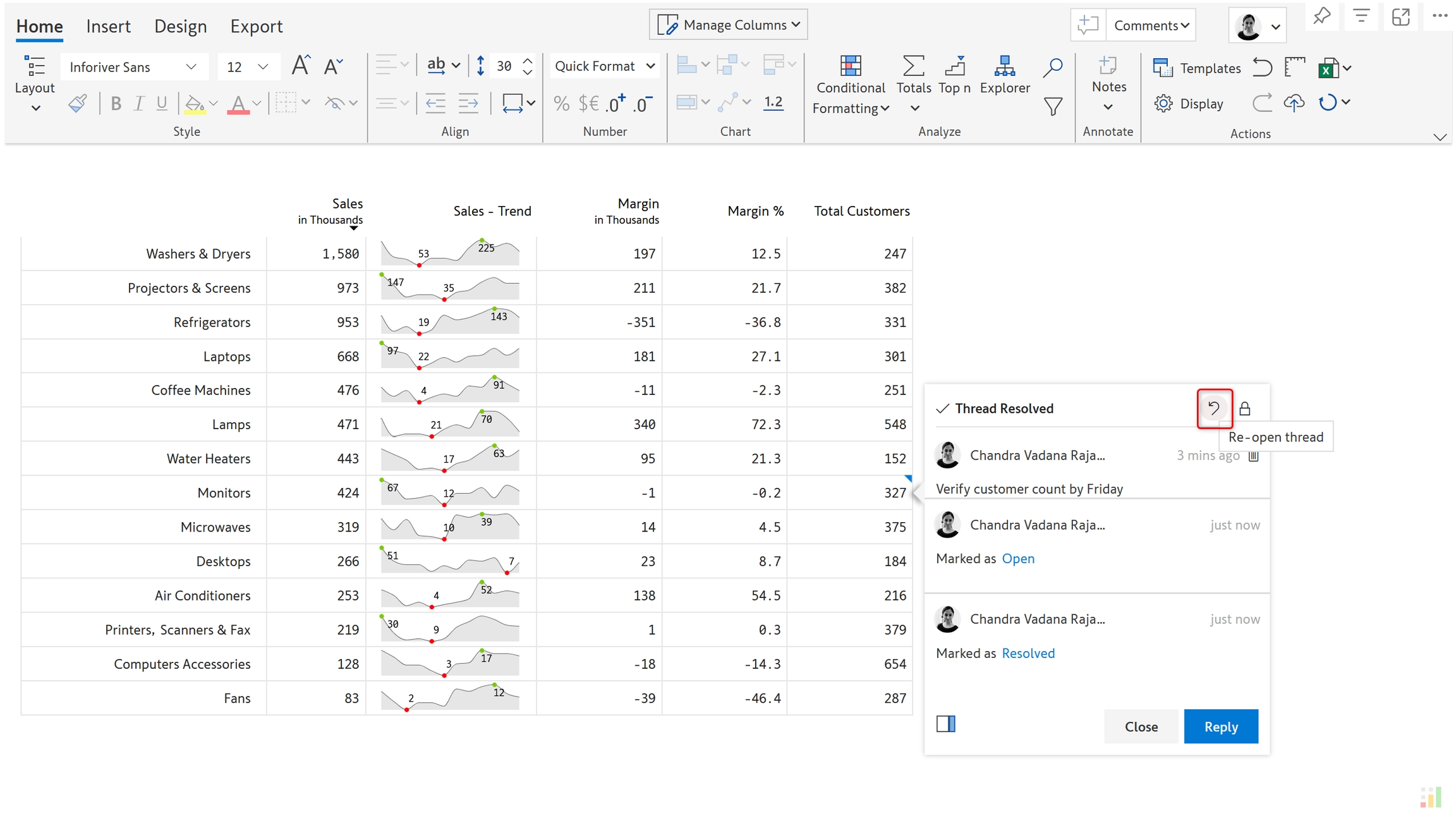Click the Filter funnel icon
1456x816 pixels.
1053,106
